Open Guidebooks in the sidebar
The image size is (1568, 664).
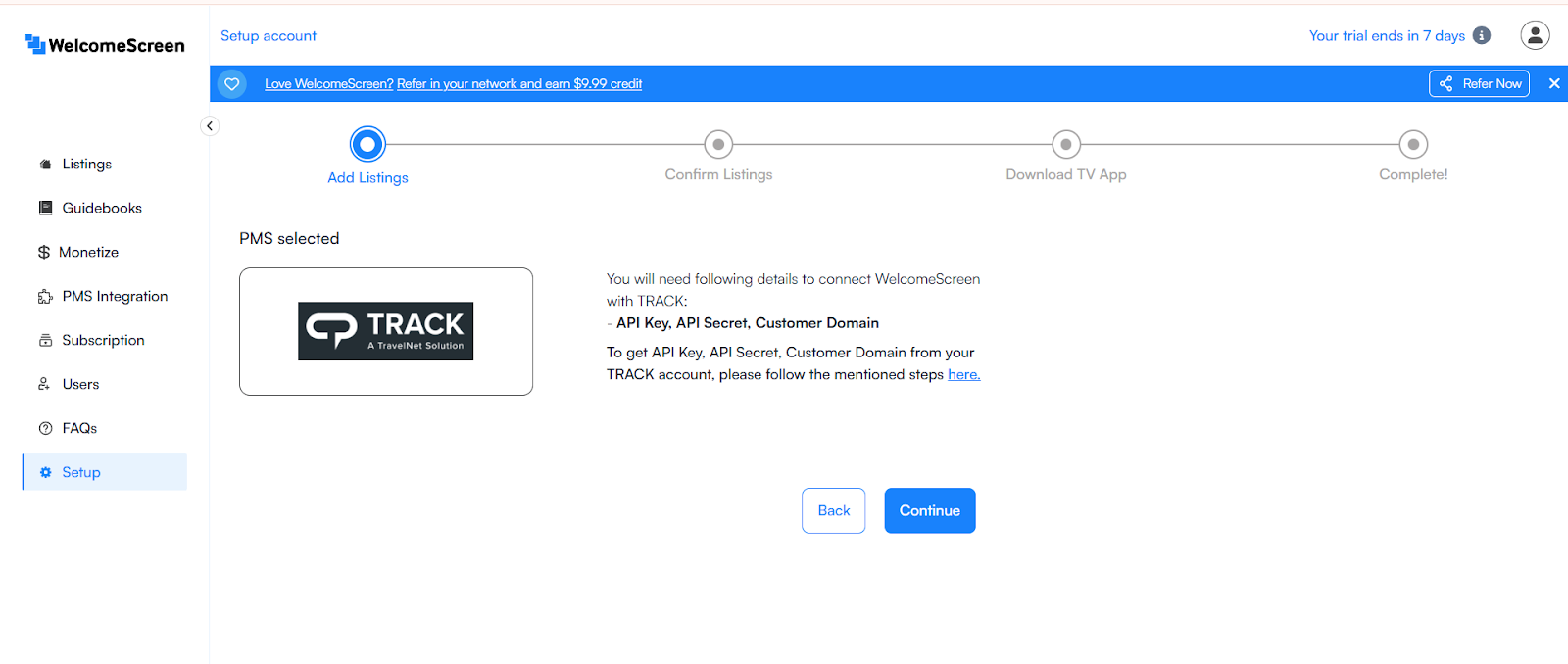pyautogui.click(x=104, y=208)
